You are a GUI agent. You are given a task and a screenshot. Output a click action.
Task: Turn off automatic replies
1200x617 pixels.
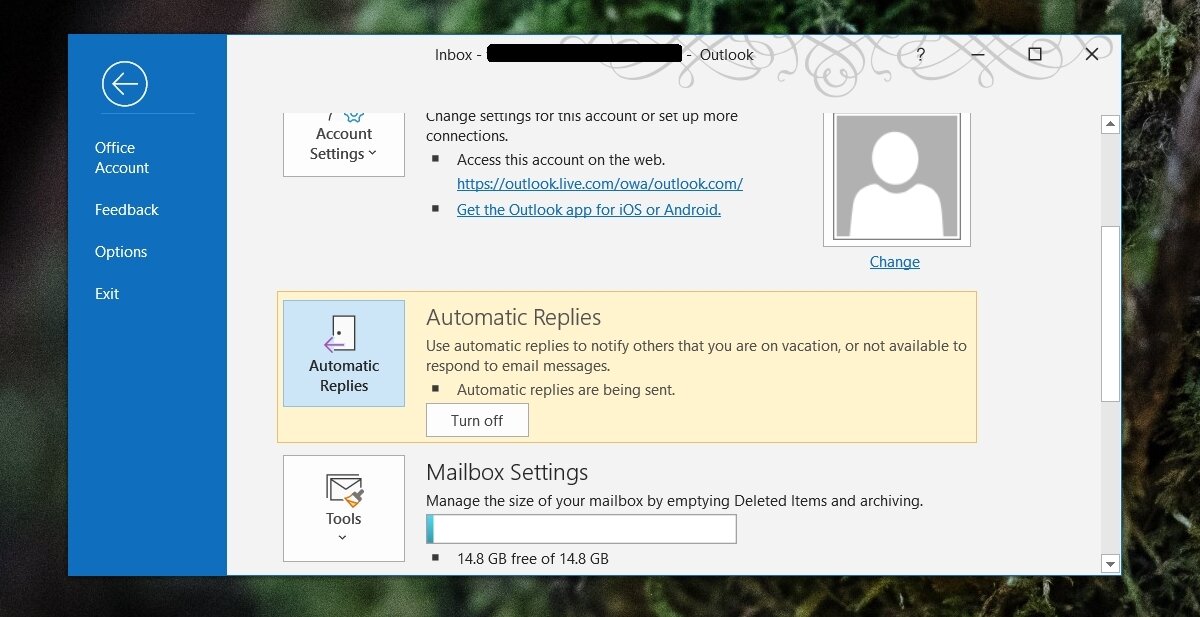pos(477,421)
